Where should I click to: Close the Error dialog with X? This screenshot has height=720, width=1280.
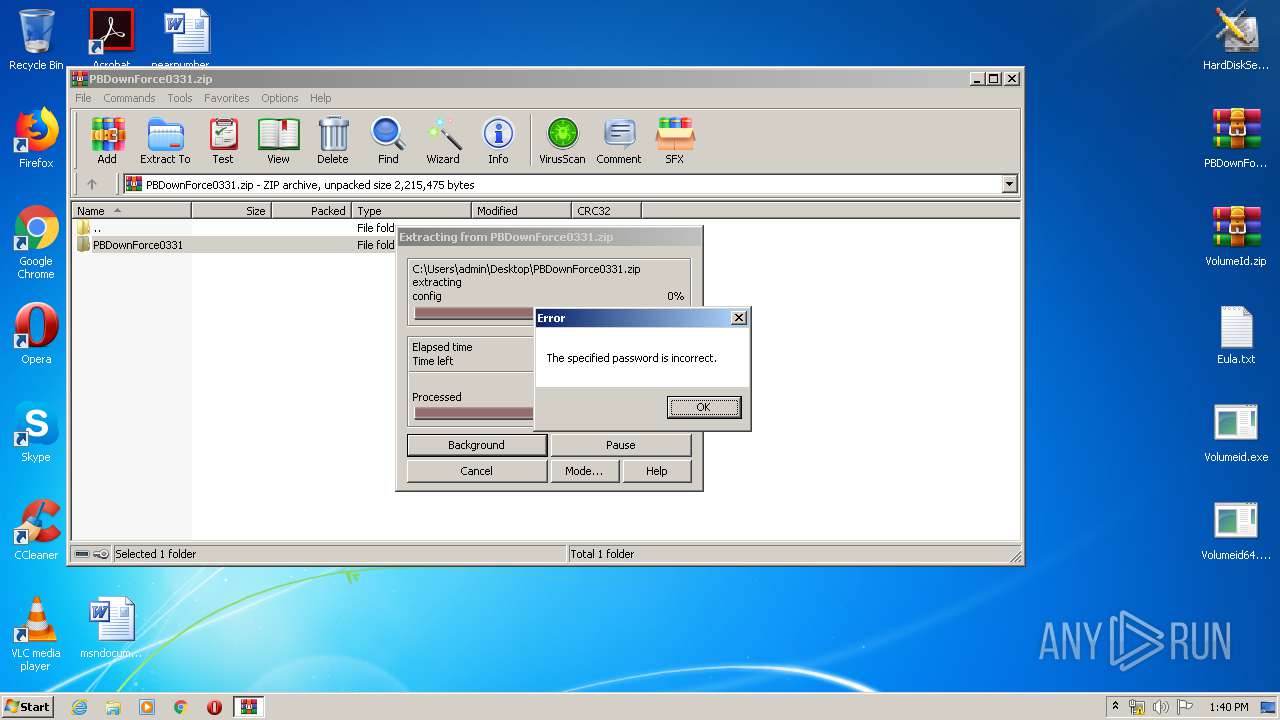point(739,318)
